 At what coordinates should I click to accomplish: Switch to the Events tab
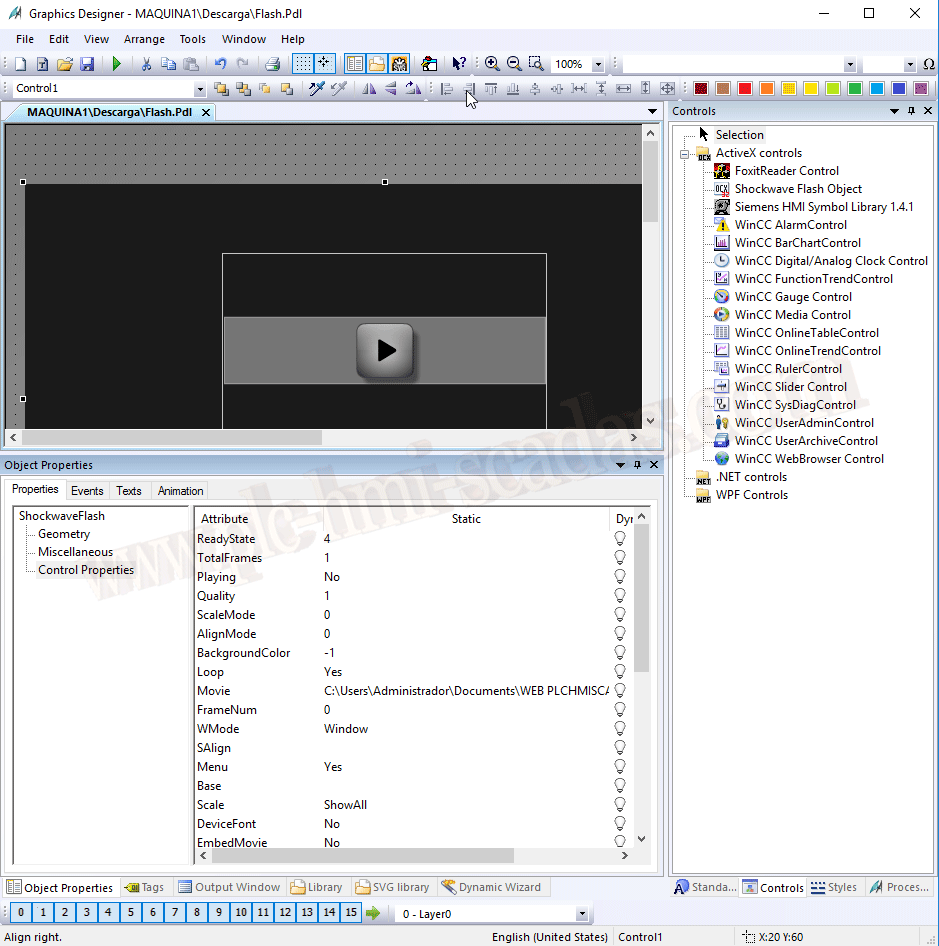click(87, 491)
